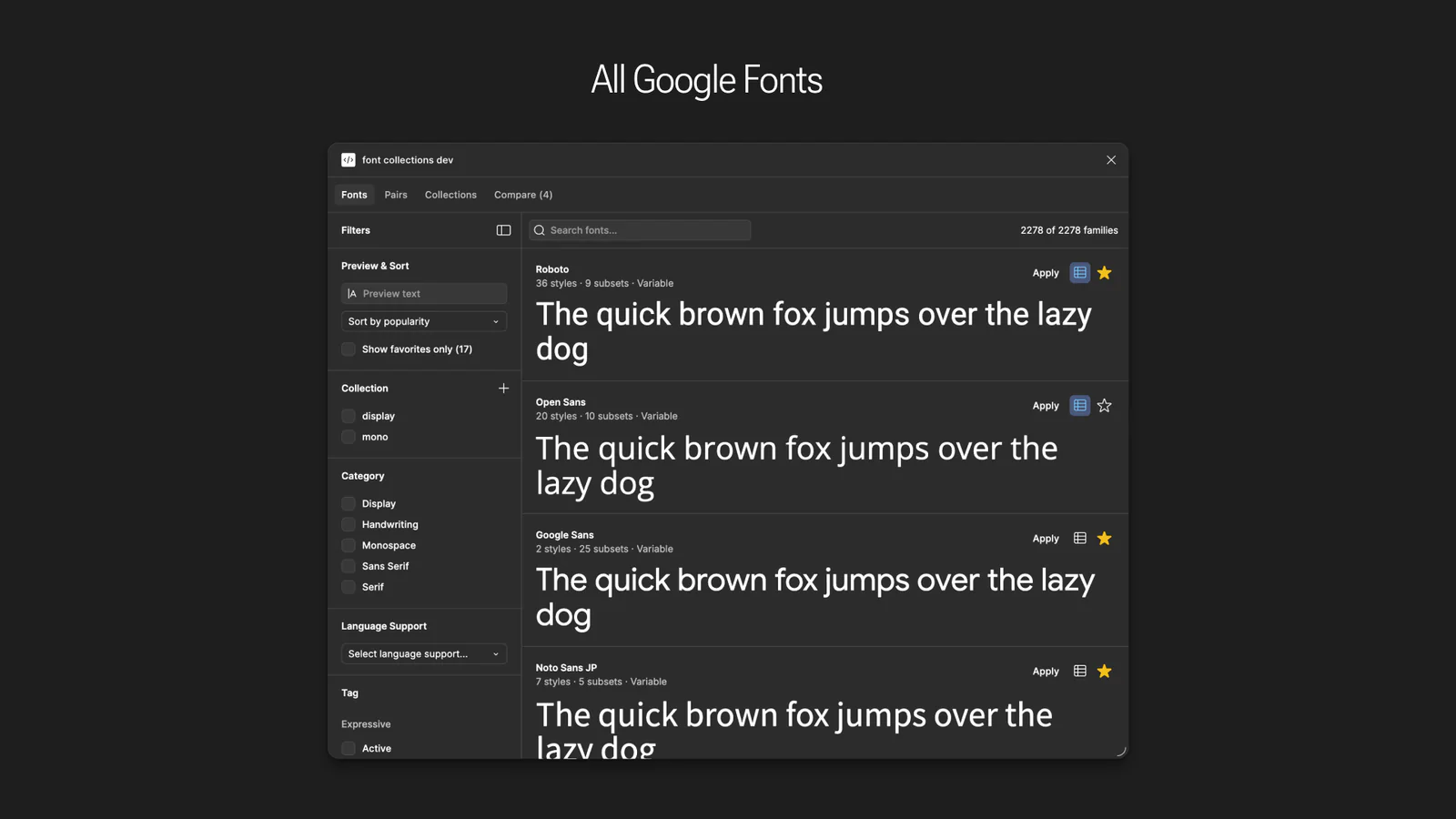Open the Select language support dropdown
The height and width of the screenshot is (819, 1456).
[x=424, y=654]
